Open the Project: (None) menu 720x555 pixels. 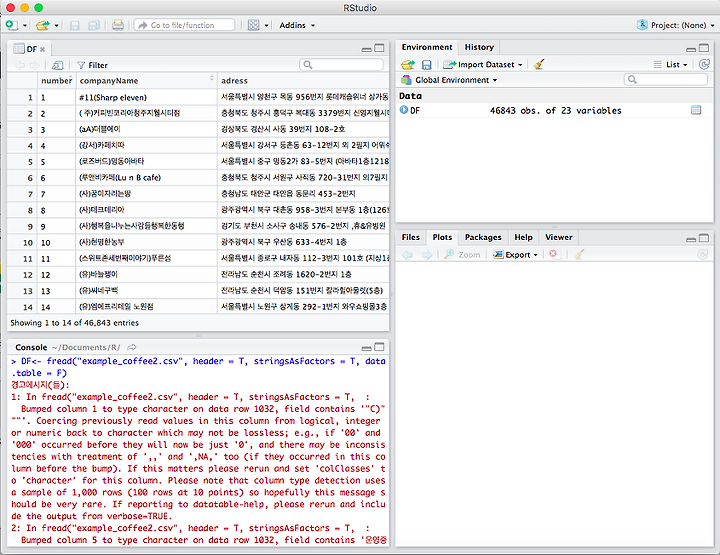point(676,25)
